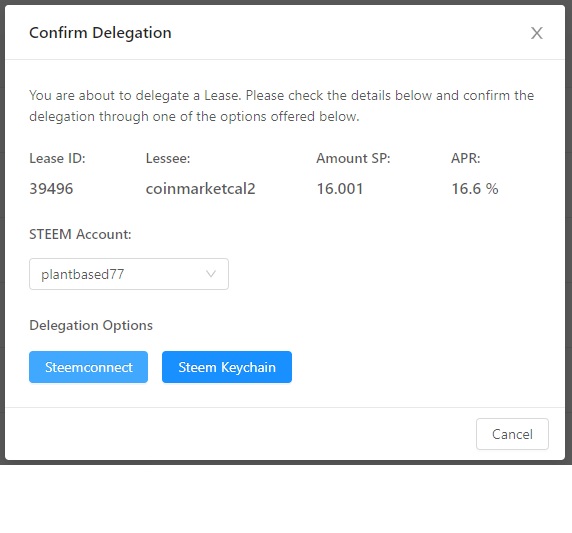Delegate using the Steem Keychain button
572x533 pixels.
[x=227, y=367]
